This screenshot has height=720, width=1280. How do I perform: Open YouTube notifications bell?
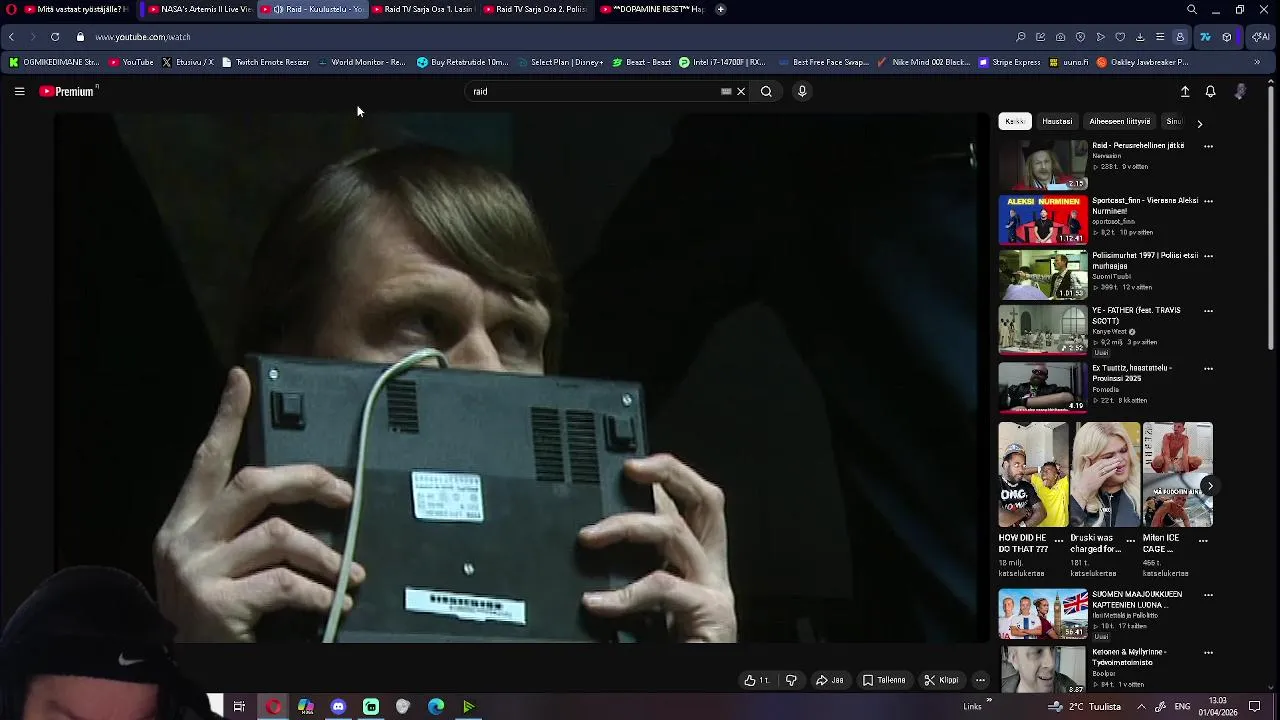1210,91
